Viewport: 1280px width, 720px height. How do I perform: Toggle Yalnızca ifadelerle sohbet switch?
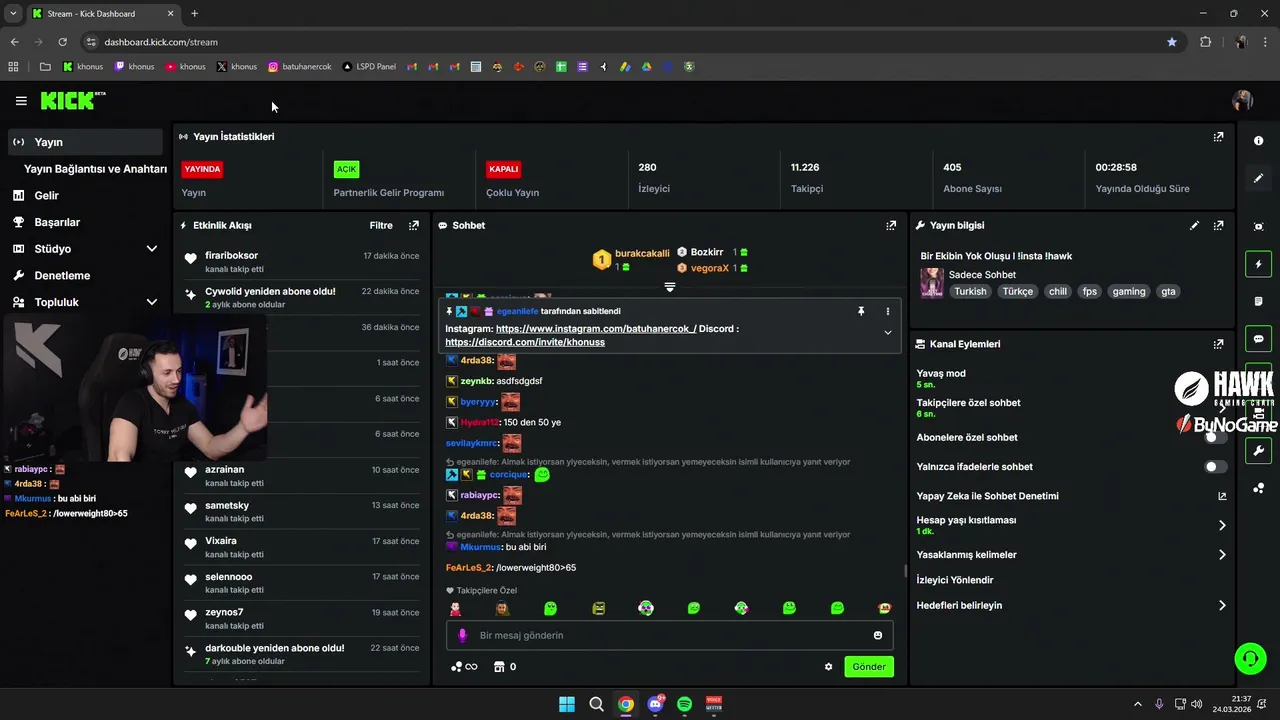coord(1215,467)
